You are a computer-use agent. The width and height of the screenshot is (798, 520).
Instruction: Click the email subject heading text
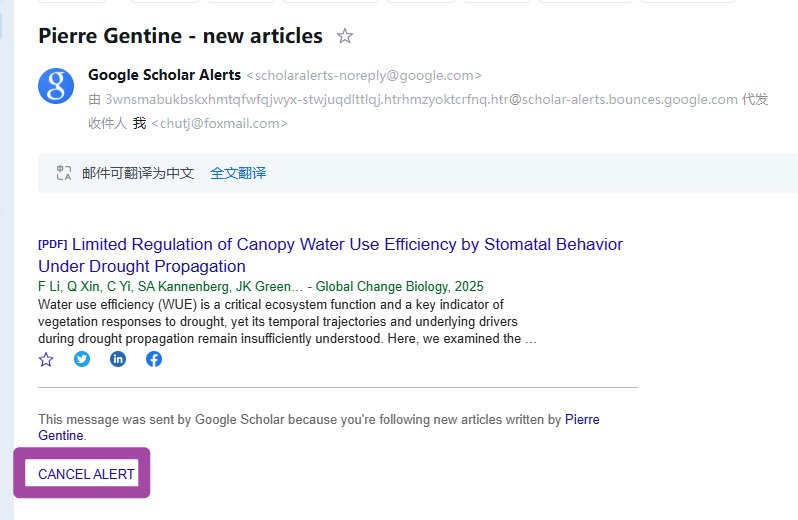[x=180, y=36]
